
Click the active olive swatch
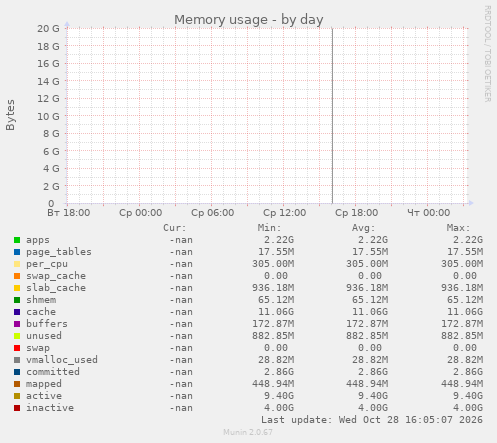pyautogui.click(x=17, y=396)
